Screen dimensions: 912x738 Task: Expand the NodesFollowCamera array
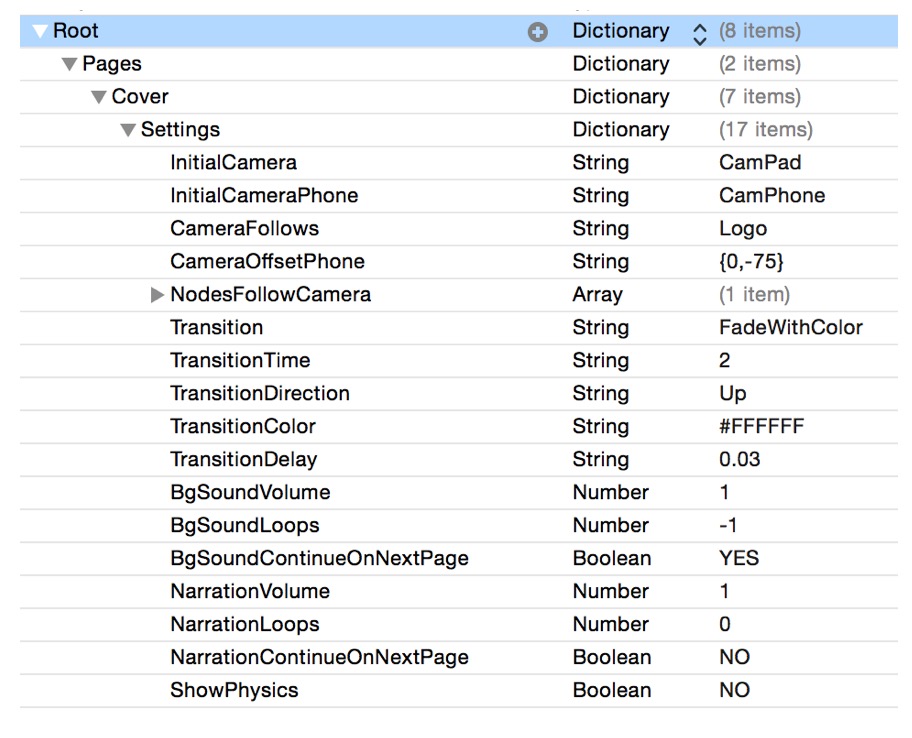[158, 294]
